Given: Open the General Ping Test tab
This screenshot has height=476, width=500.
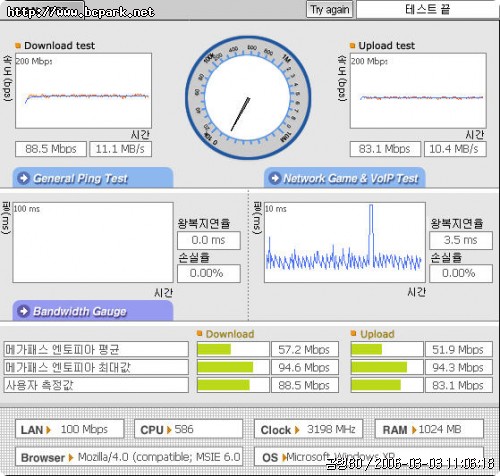Looking at the screenshot, I should (93, 178).
